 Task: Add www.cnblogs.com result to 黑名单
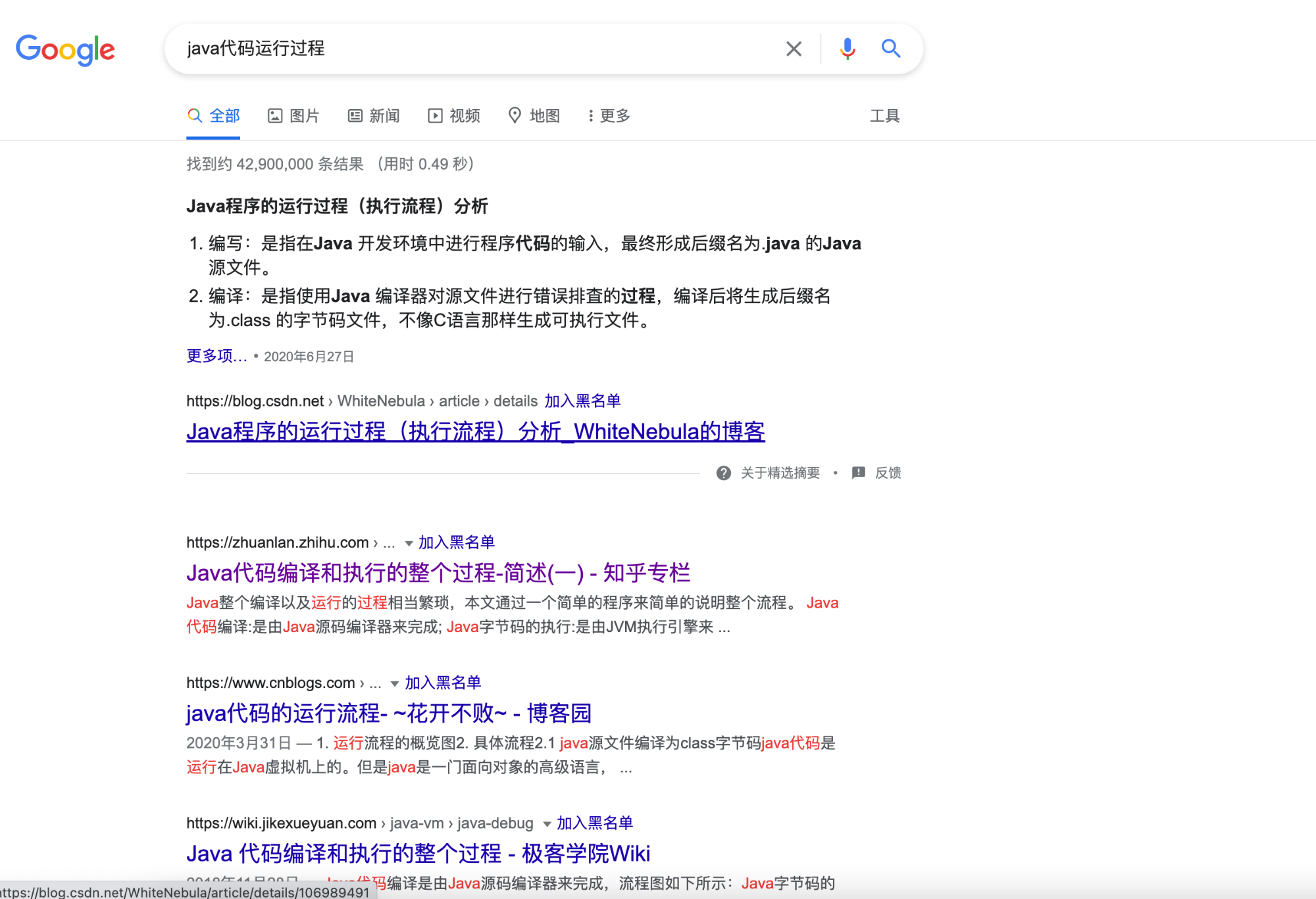pos(443,683)
